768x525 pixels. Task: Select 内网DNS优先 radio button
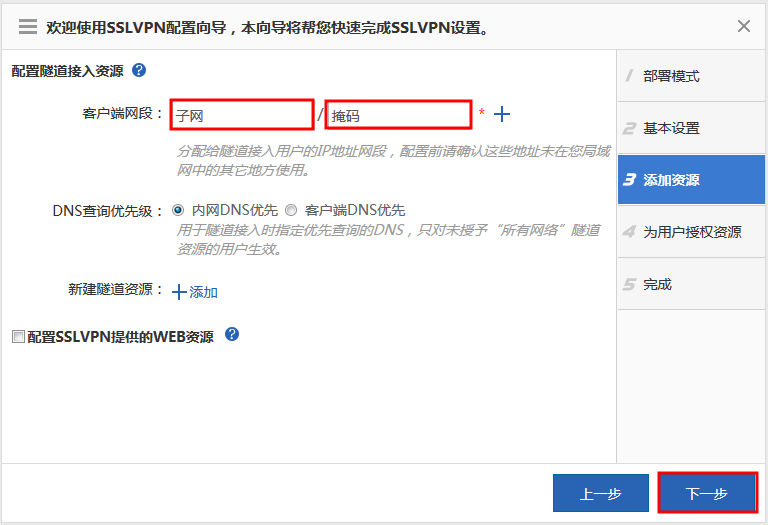coord(178,210)
